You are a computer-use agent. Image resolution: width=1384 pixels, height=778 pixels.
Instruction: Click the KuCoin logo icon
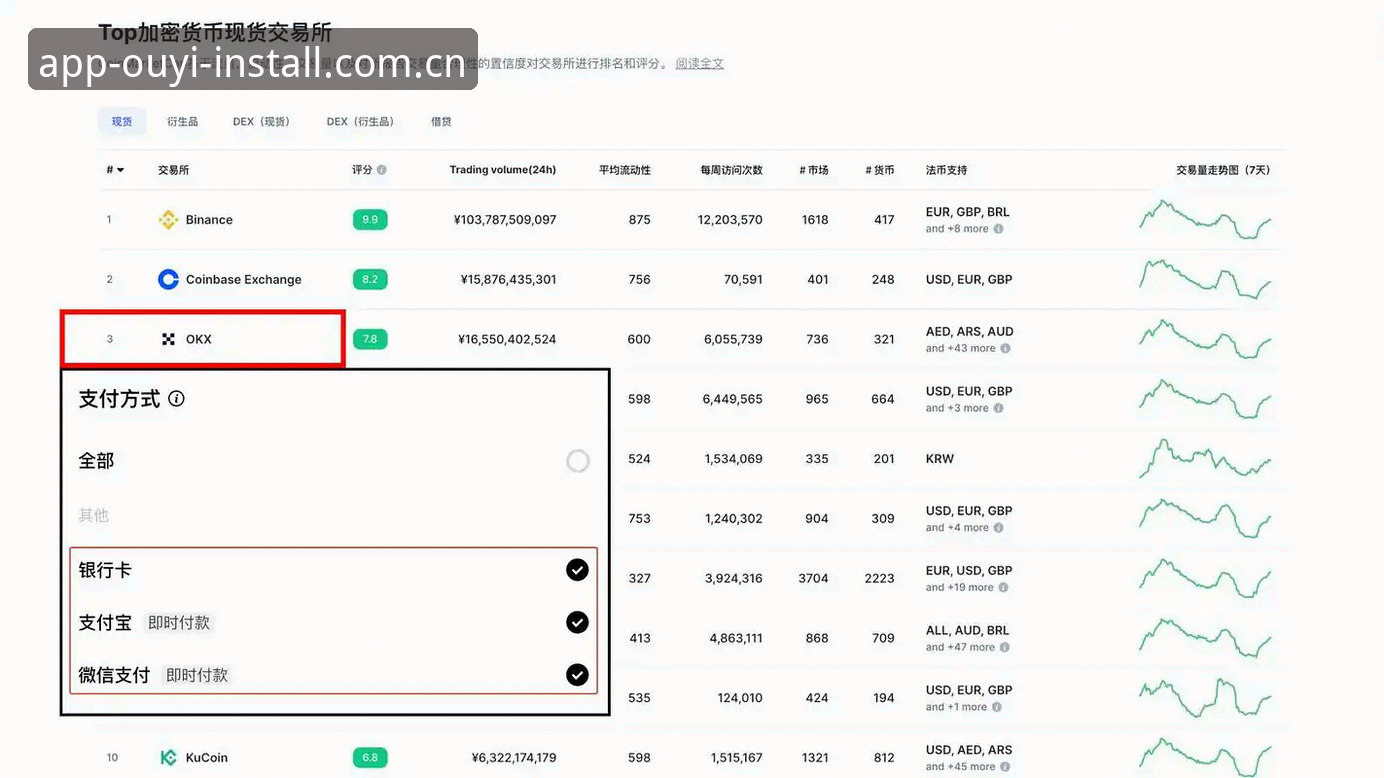tap(168, 757)
